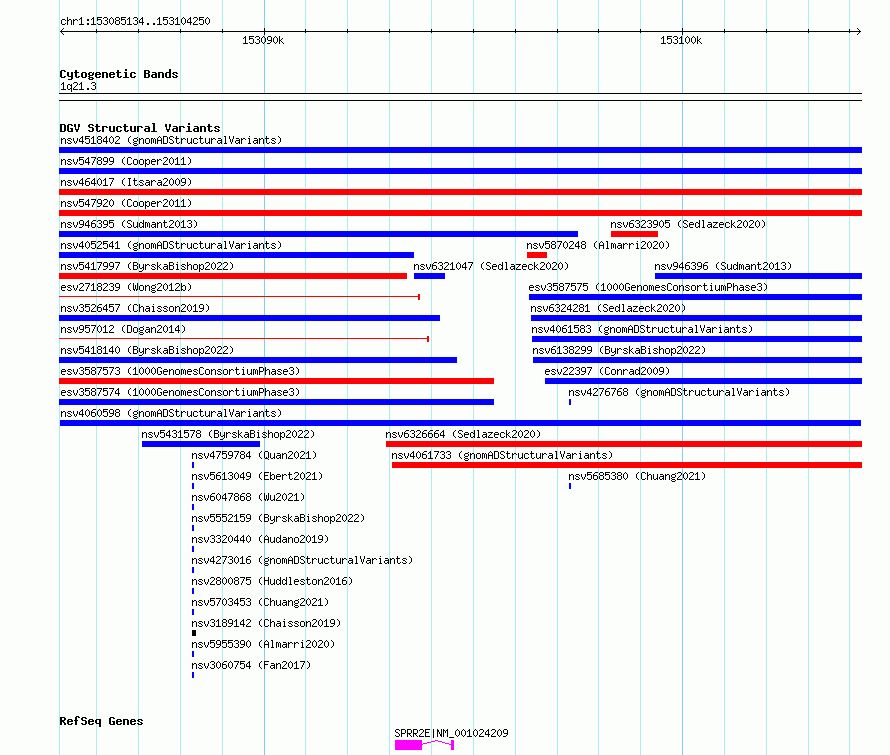Open nsv4060598 gnomADStructuralVariants label
This screenshot has height=755, width=890.
pos(171,413)
